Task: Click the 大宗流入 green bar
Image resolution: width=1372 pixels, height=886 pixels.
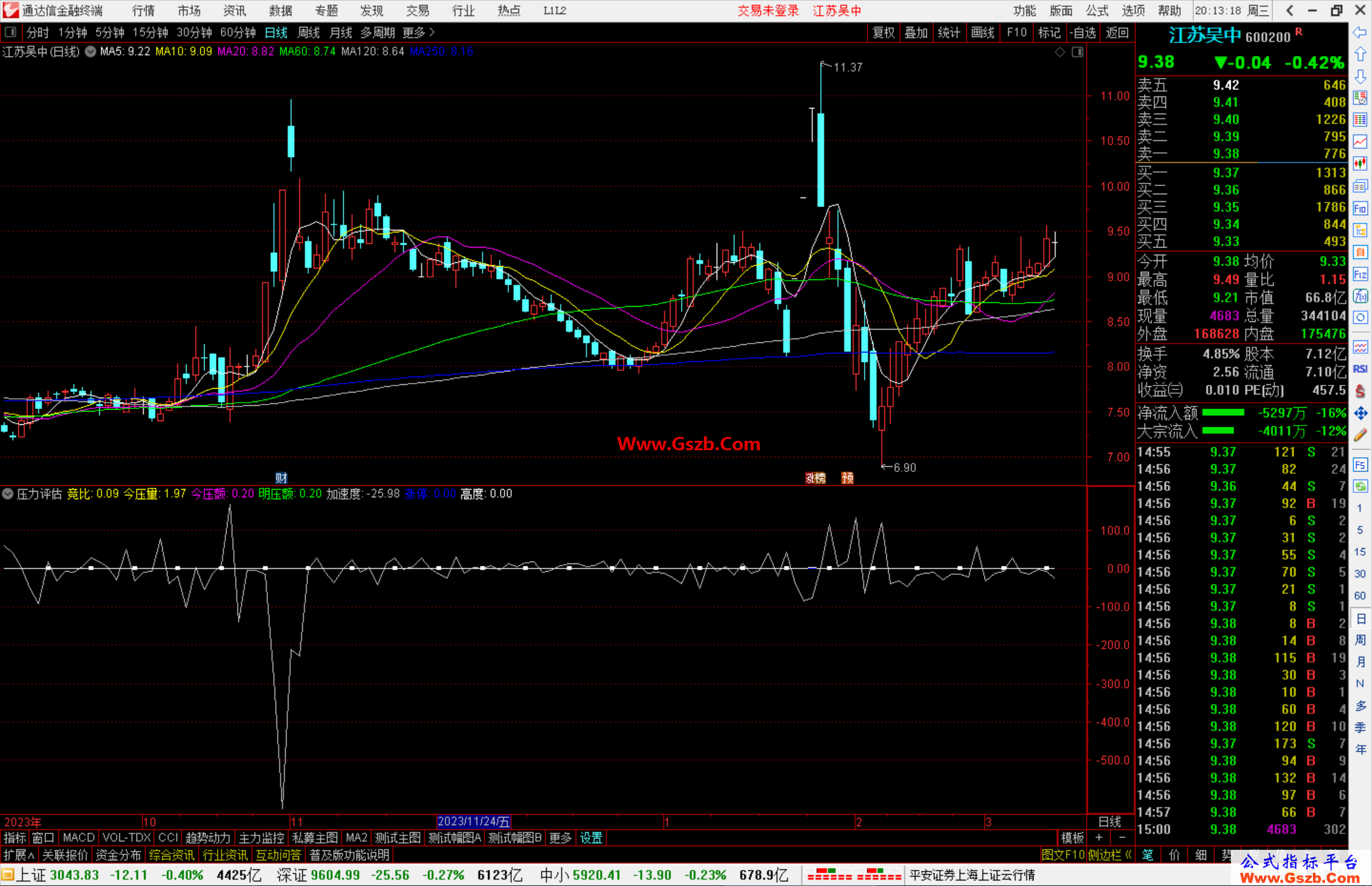Action: tap(1218, 431)
